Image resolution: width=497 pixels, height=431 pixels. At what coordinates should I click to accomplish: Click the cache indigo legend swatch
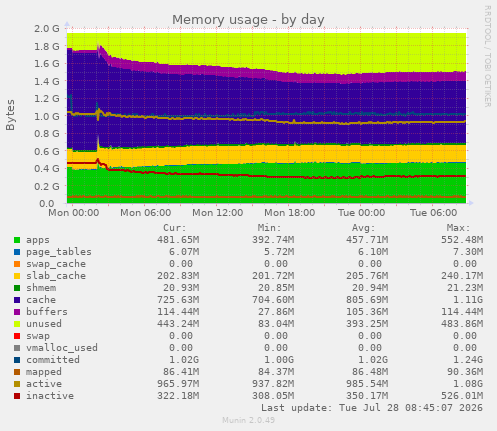17,300
